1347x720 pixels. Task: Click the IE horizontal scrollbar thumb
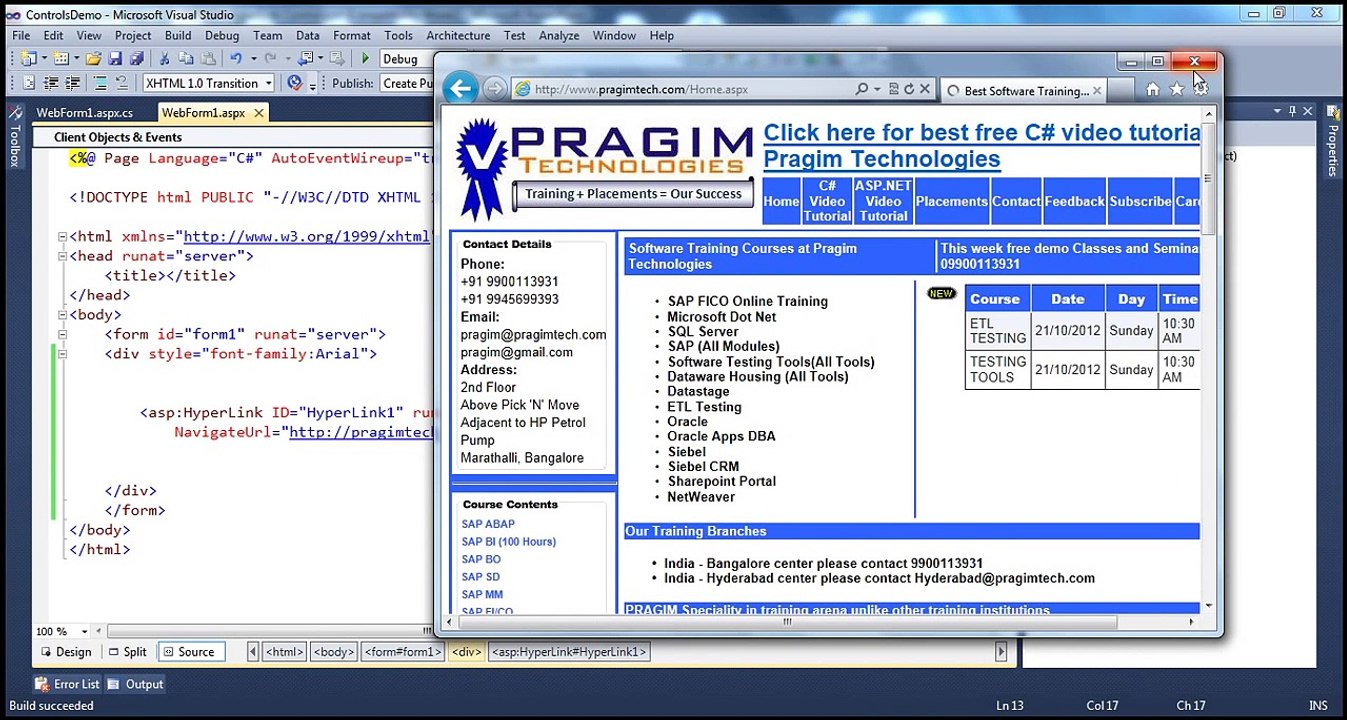(x=787, y=622)
